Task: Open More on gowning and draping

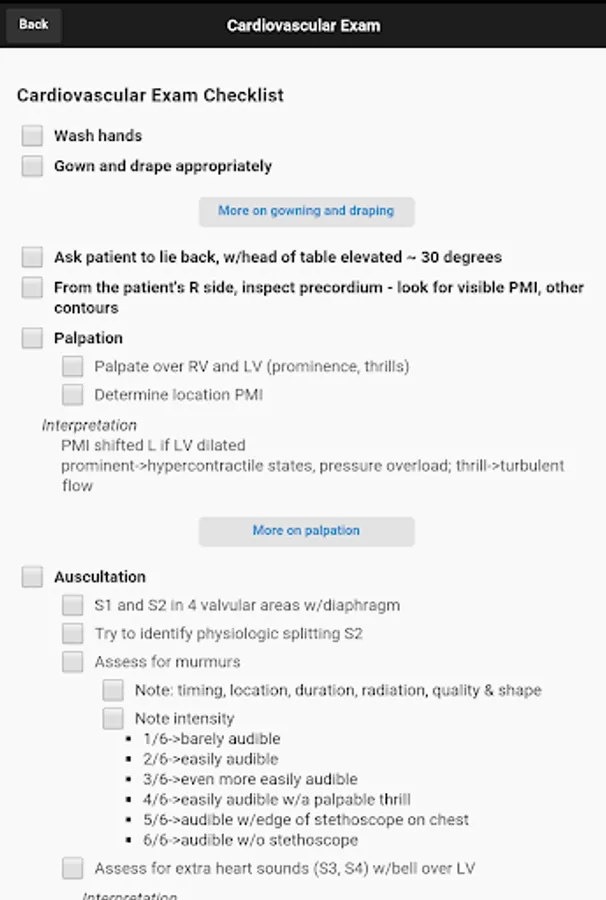Action: 306,211
